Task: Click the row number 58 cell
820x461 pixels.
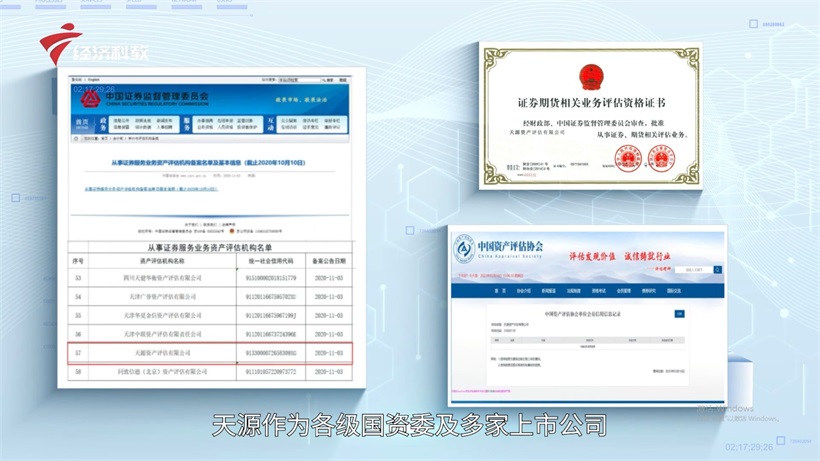Action: (x=78, y=372)
